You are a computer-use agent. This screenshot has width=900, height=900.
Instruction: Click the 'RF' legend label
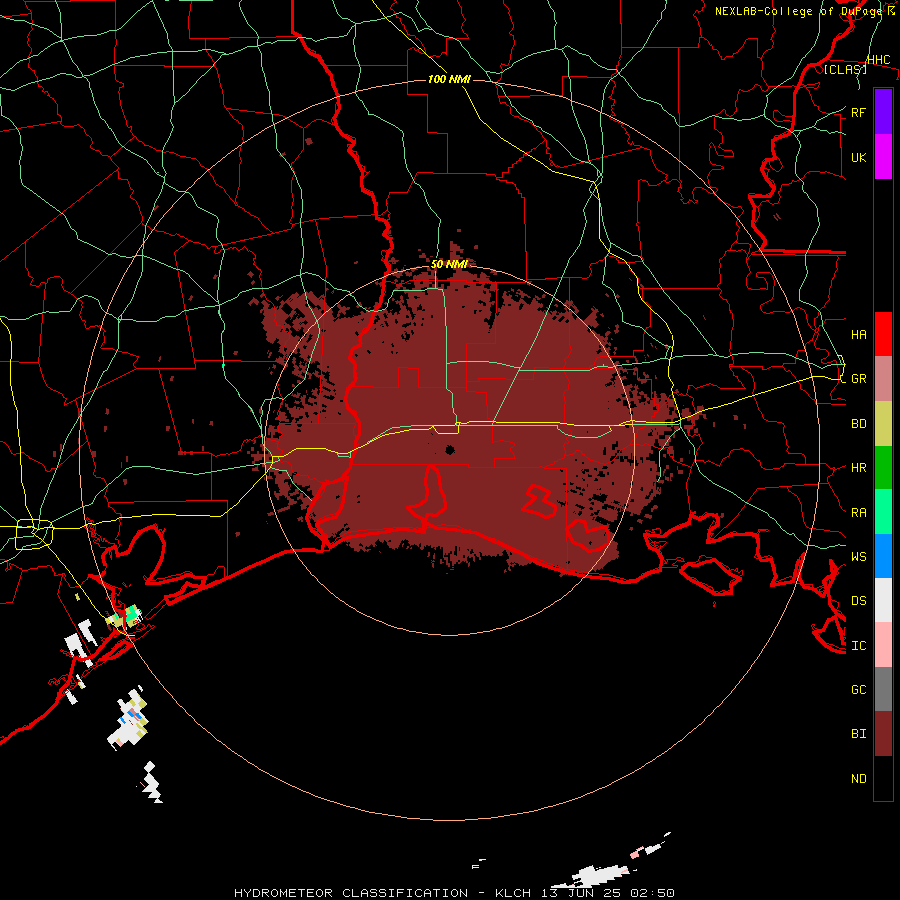858,112
